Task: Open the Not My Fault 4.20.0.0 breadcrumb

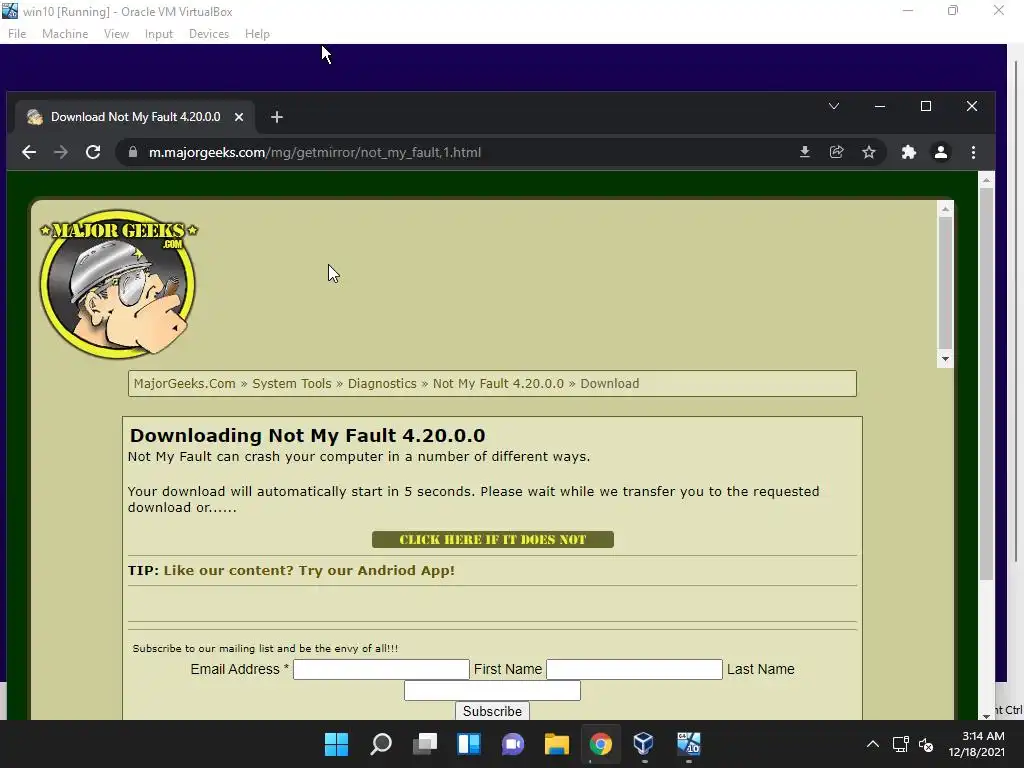Action: pos(498,383)
